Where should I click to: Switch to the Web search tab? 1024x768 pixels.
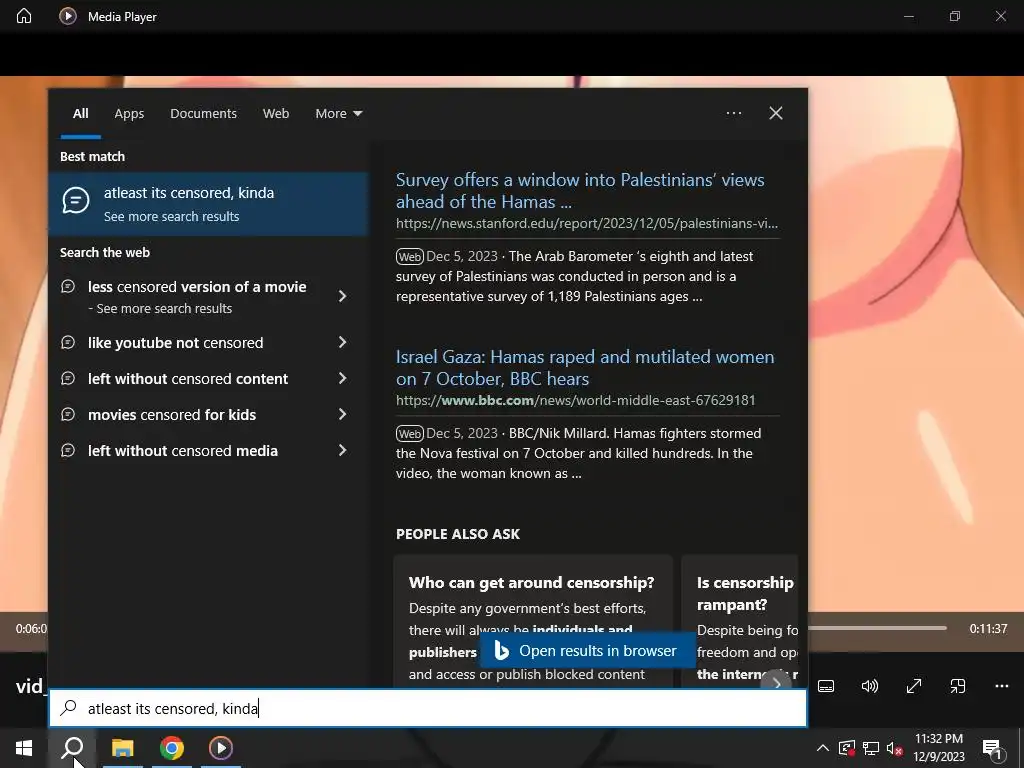click(x=276, y=114)
